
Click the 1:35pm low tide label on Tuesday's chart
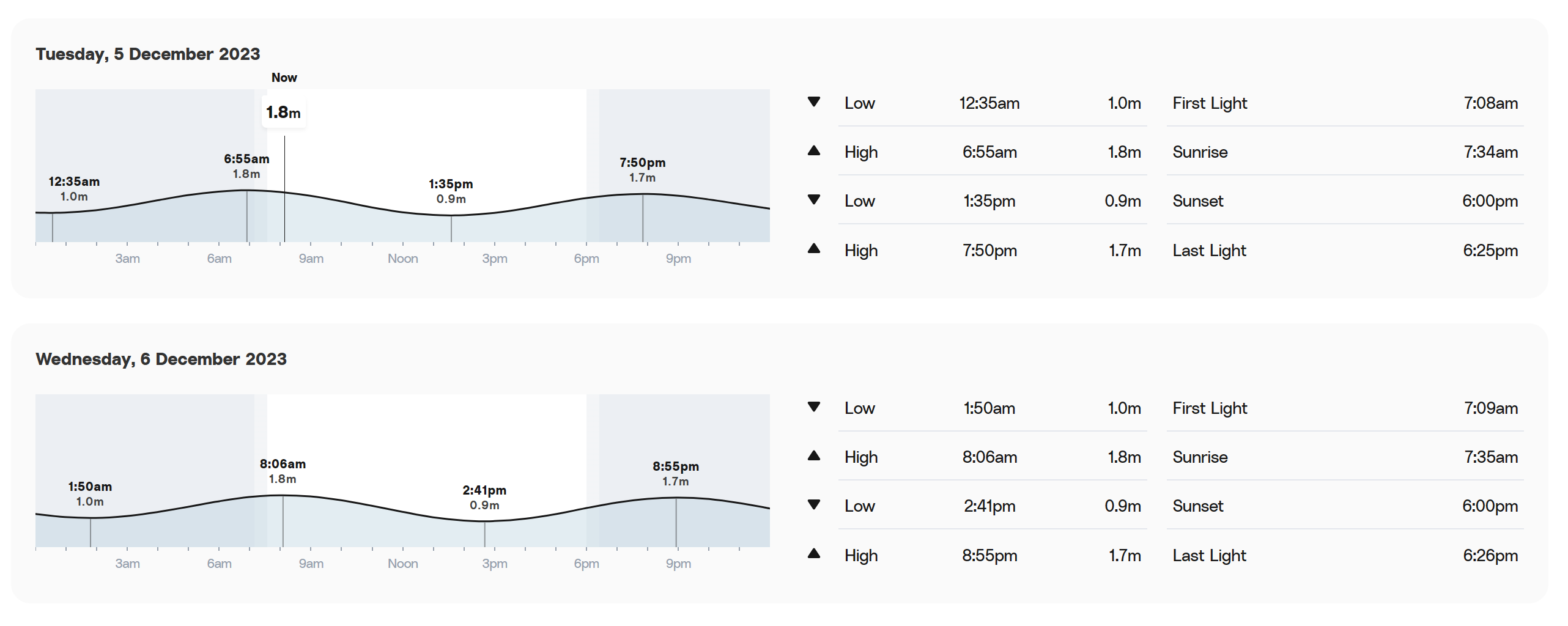pyautogui.click(x=451, y=185)
